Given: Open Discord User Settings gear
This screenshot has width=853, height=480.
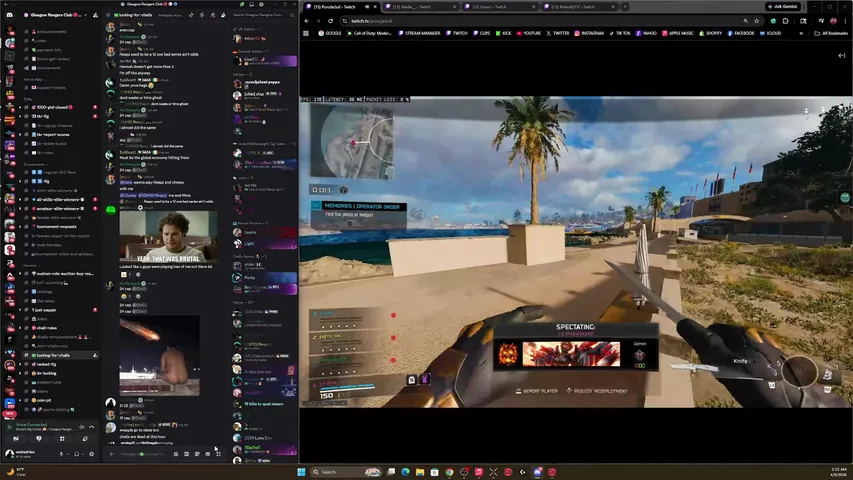Looking at the screenshot, I should click(91, 454).
